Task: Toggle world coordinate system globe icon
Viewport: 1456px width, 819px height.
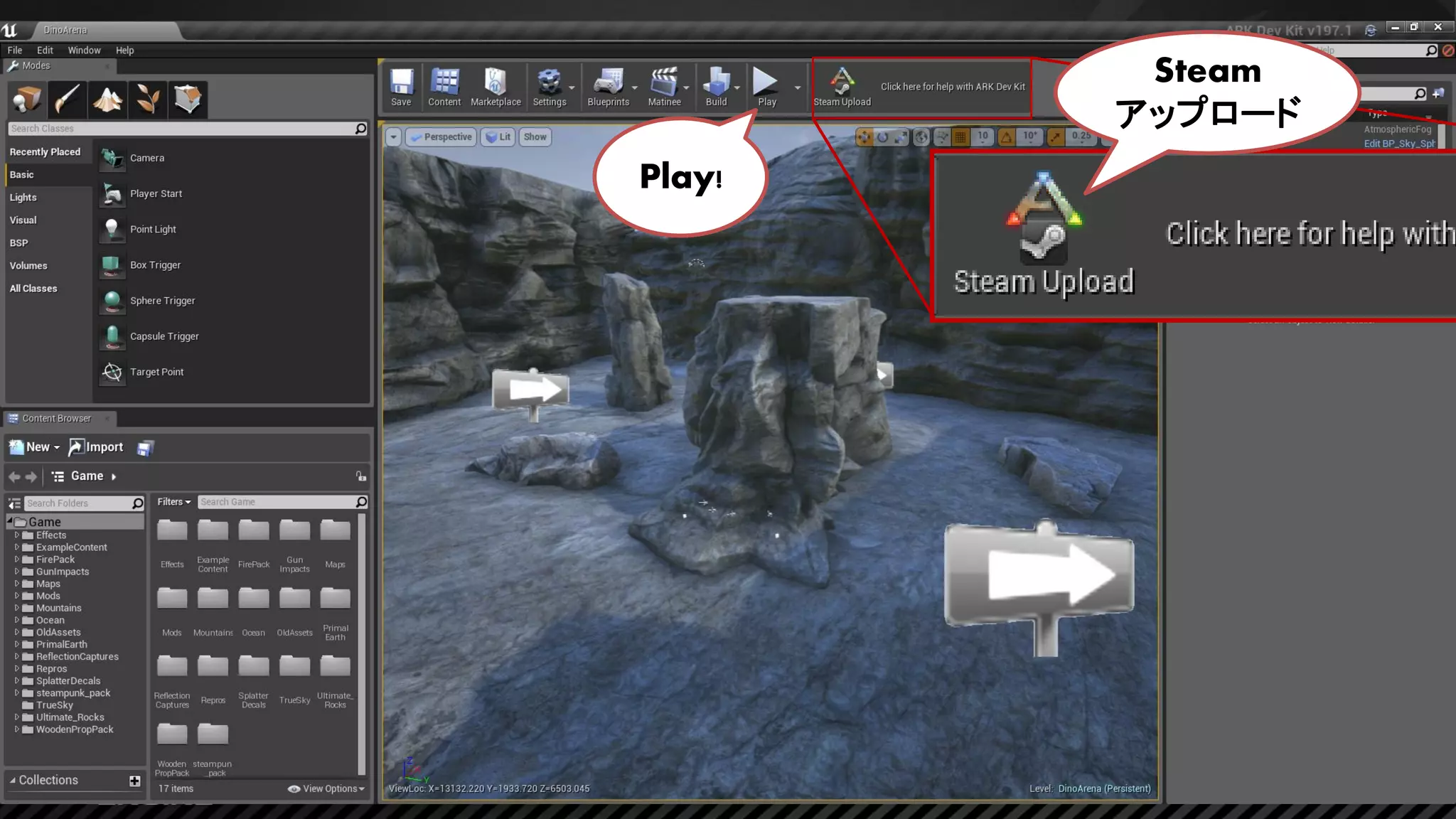Action: 921,137
